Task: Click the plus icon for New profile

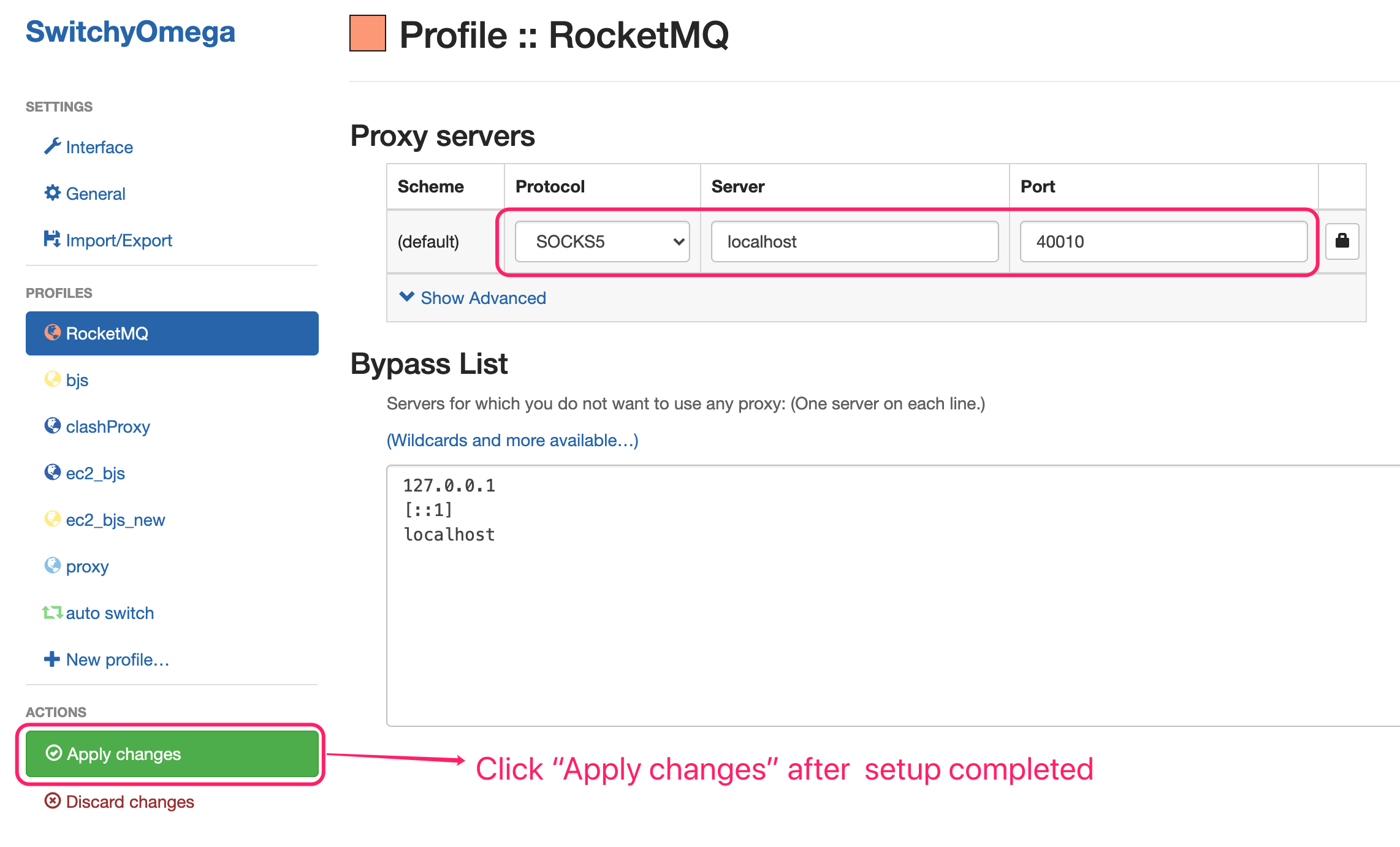Action: click(x=52, y=659)
